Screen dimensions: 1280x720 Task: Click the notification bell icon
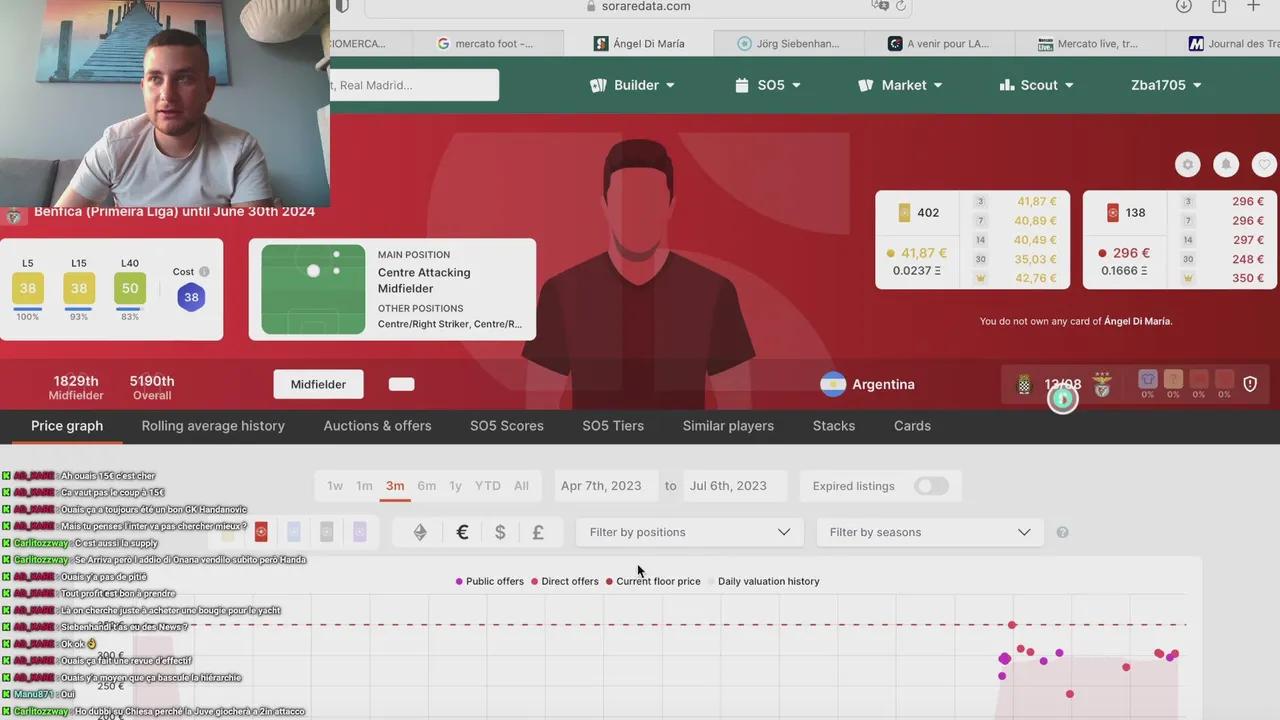click(x=1226, y=165)
